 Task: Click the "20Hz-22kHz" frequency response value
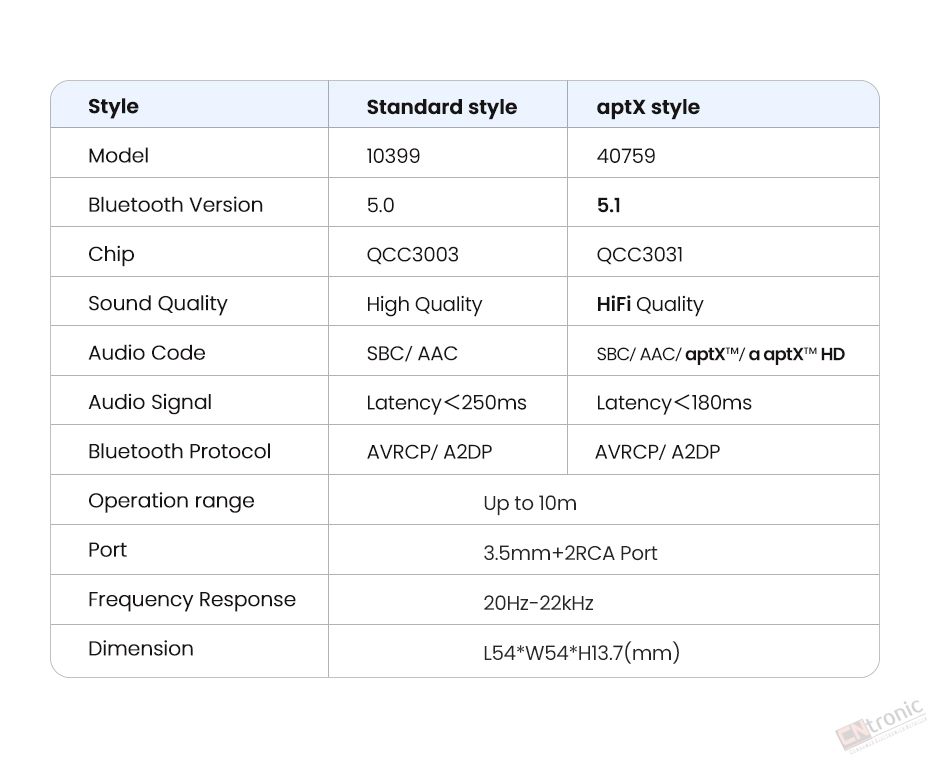(x=538, y=603)
